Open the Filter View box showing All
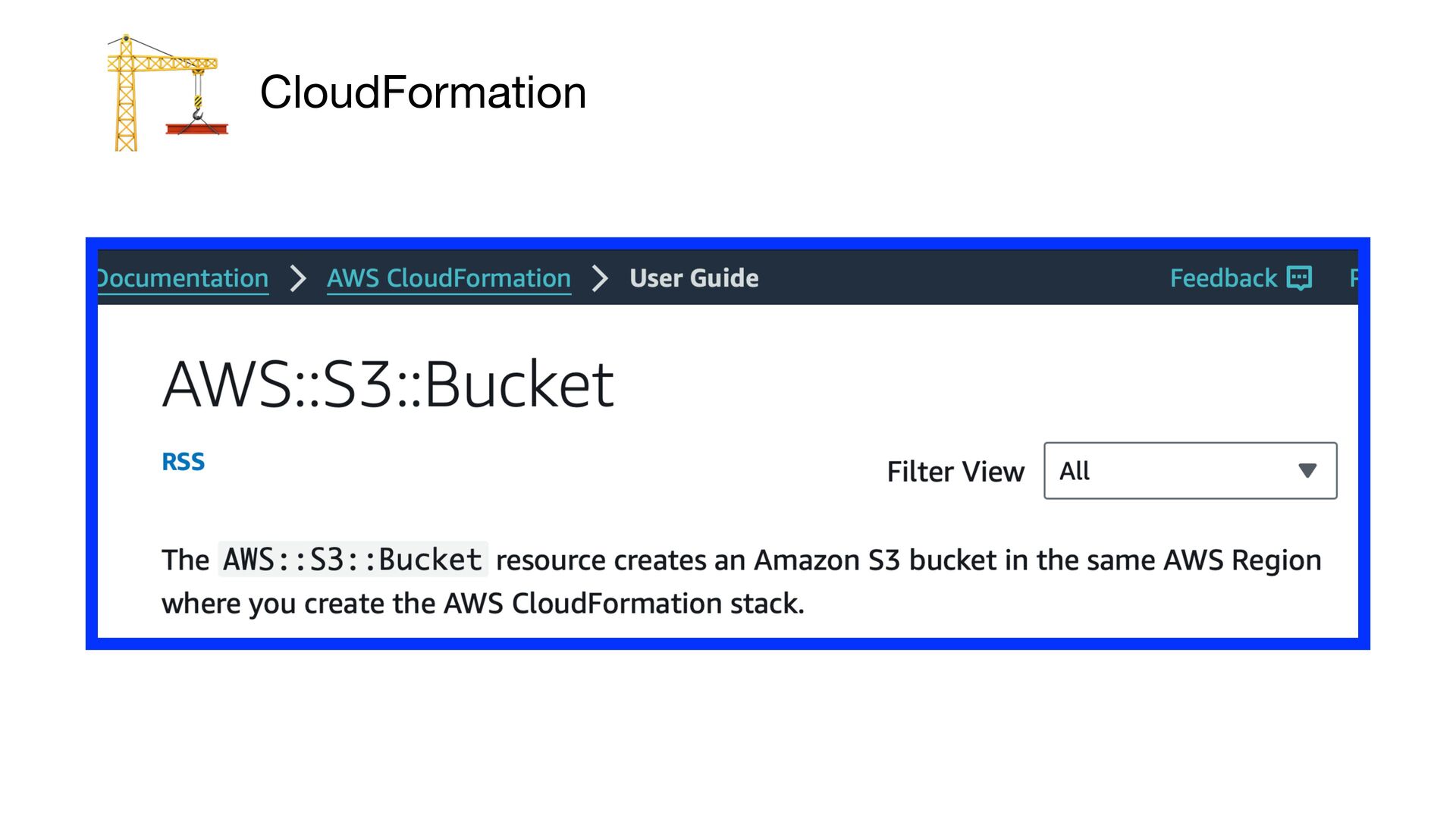The image size is (1456, 819). coord(1189,471)
